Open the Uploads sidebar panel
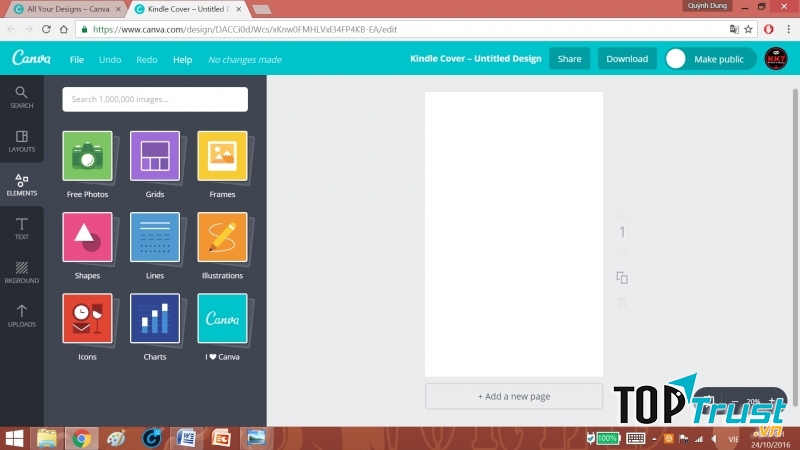This screenshot has width=800, height=450. coord(21,316)
